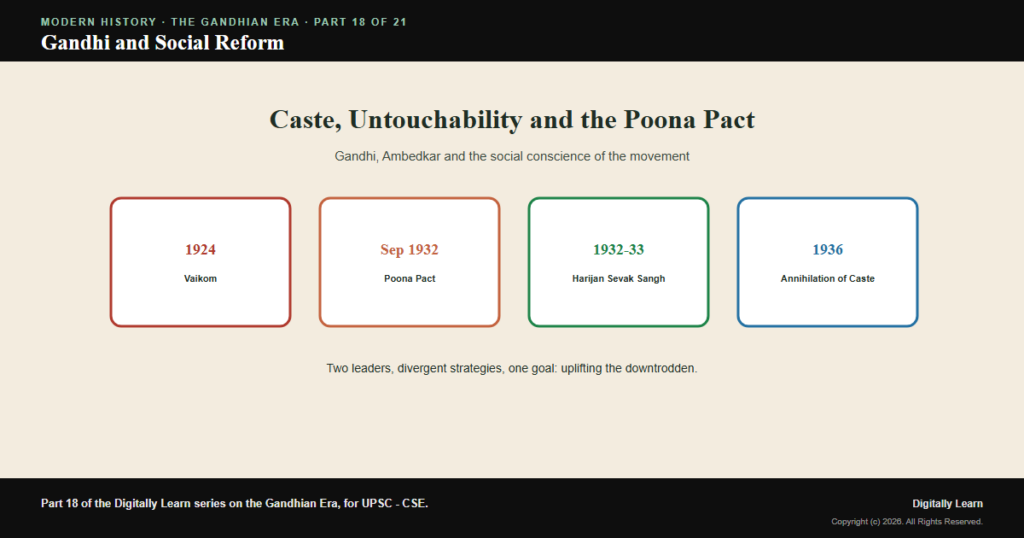Click the 'Two leaders, divergent strategies' caption

(512, 368)
